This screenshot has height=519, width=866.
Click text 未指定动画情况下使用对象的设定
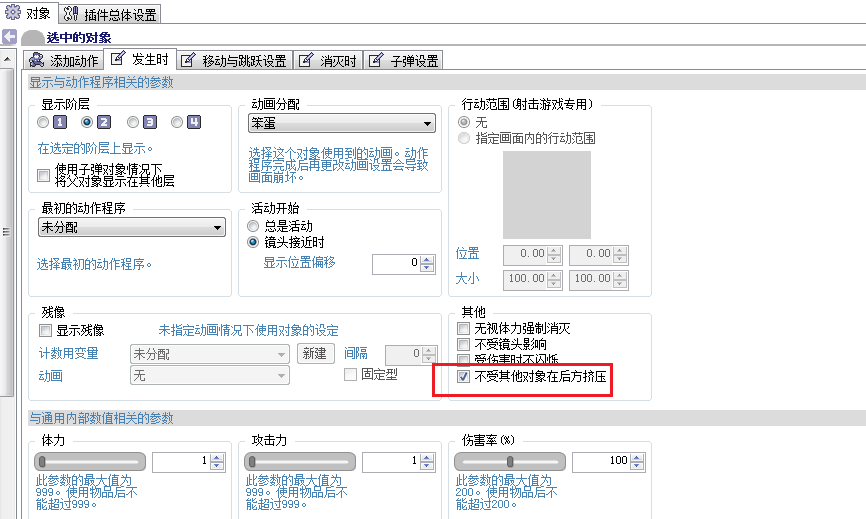click(249, 331)
